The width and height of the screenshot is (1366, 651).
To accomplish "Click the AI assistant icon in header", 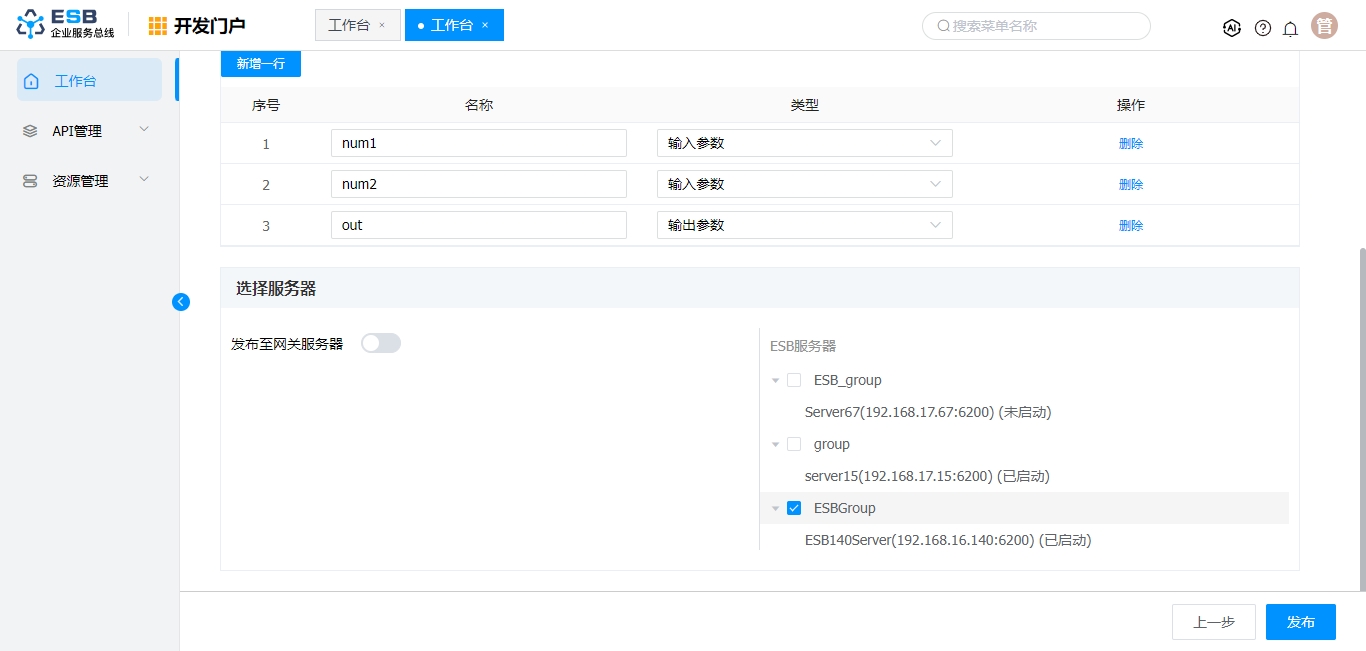I will [x=1232, y=28].
